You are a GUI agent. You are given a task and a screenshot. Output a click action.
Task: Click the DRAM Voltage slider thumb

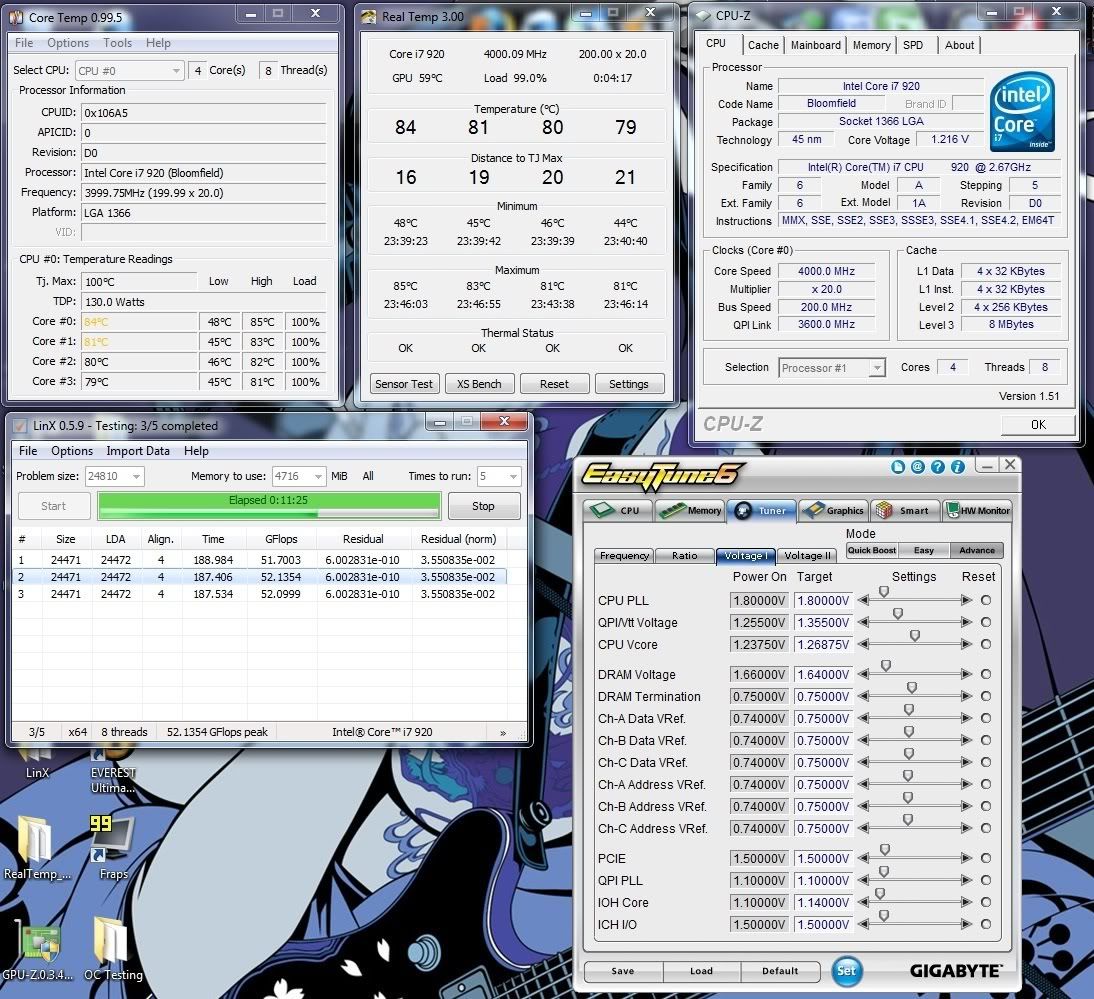(x=885, y=666)
